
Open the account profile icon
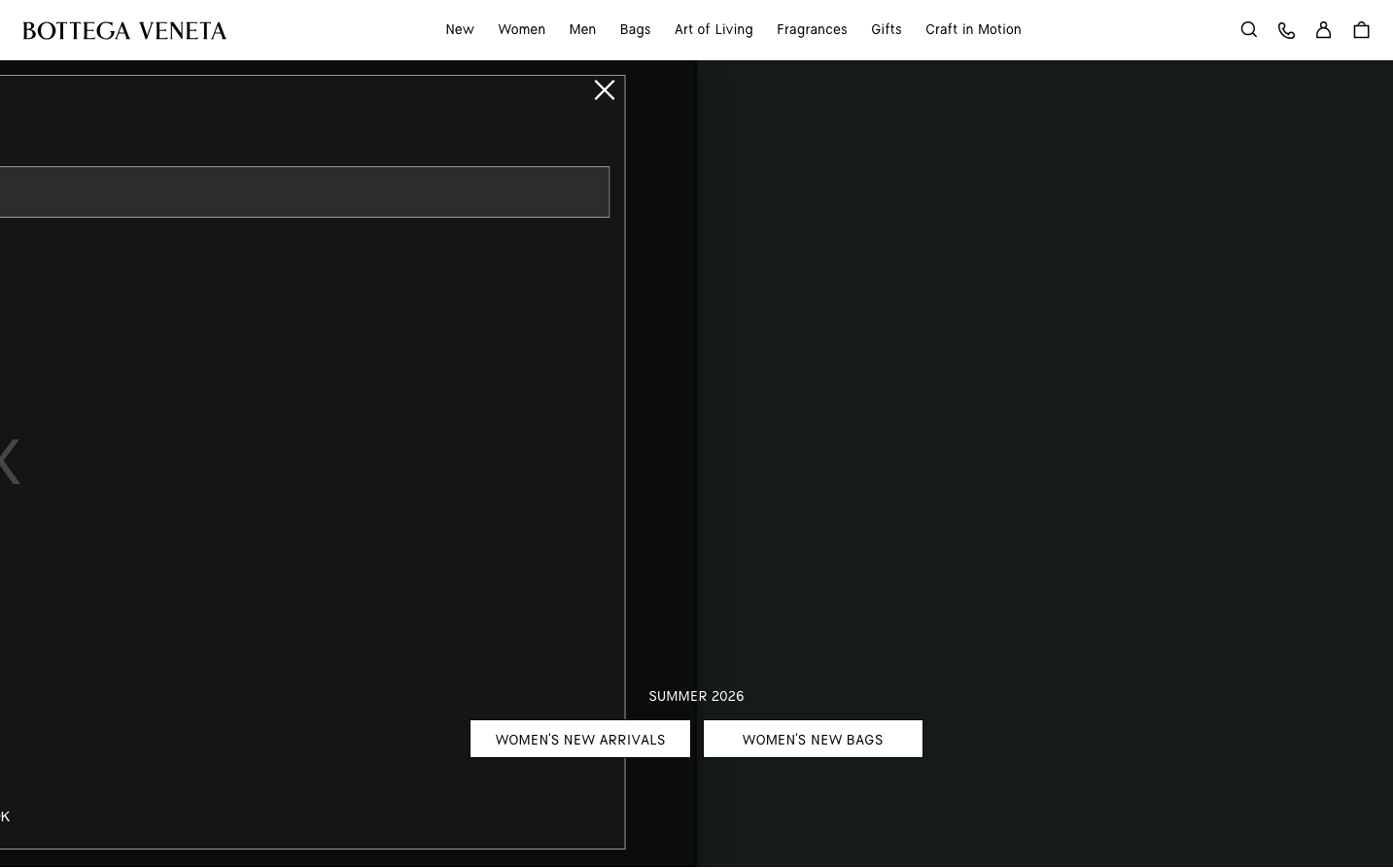(x=1323, y=30)
